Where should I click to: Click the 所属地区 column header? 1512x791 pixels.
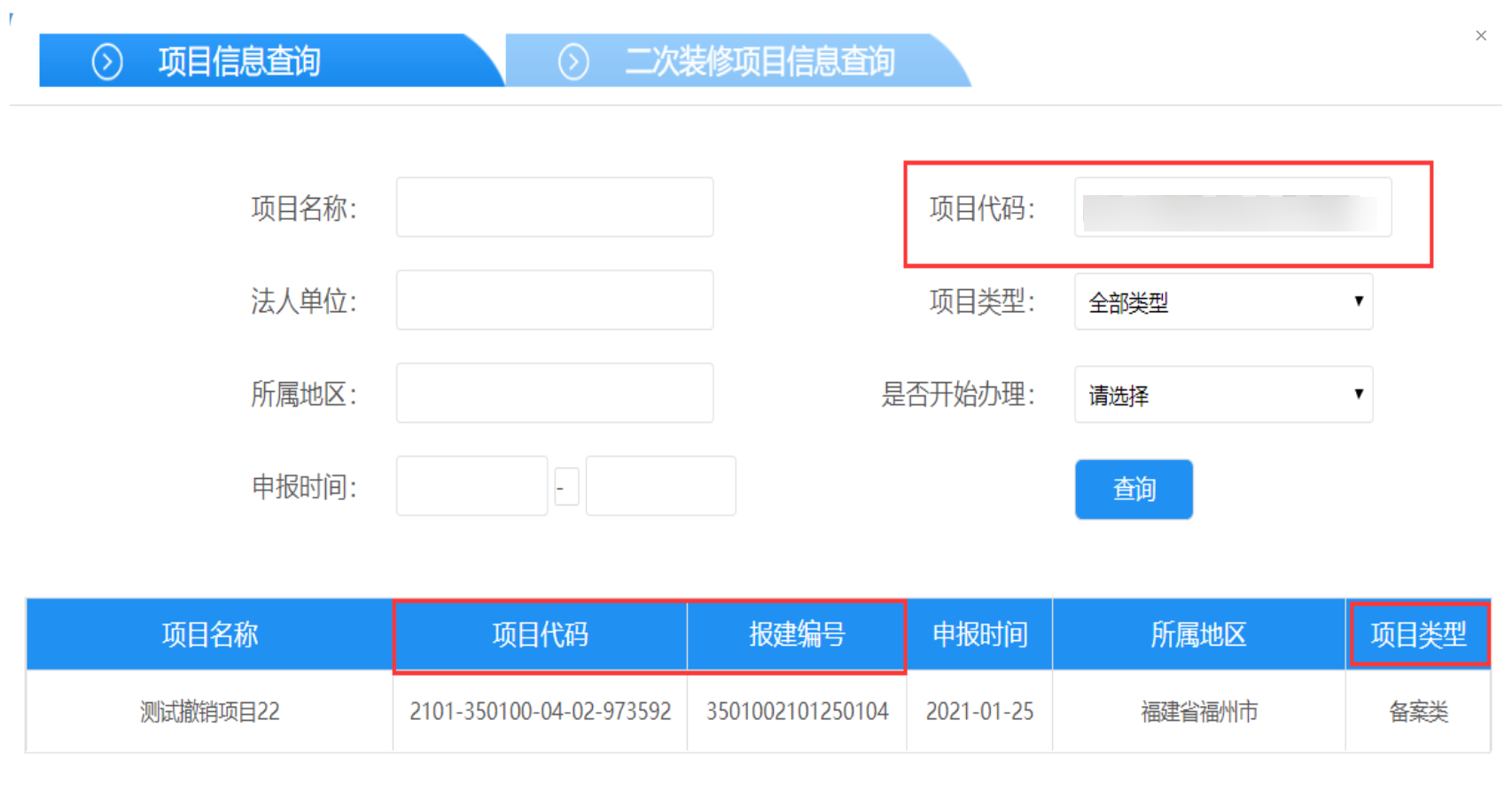(1198, 634)
